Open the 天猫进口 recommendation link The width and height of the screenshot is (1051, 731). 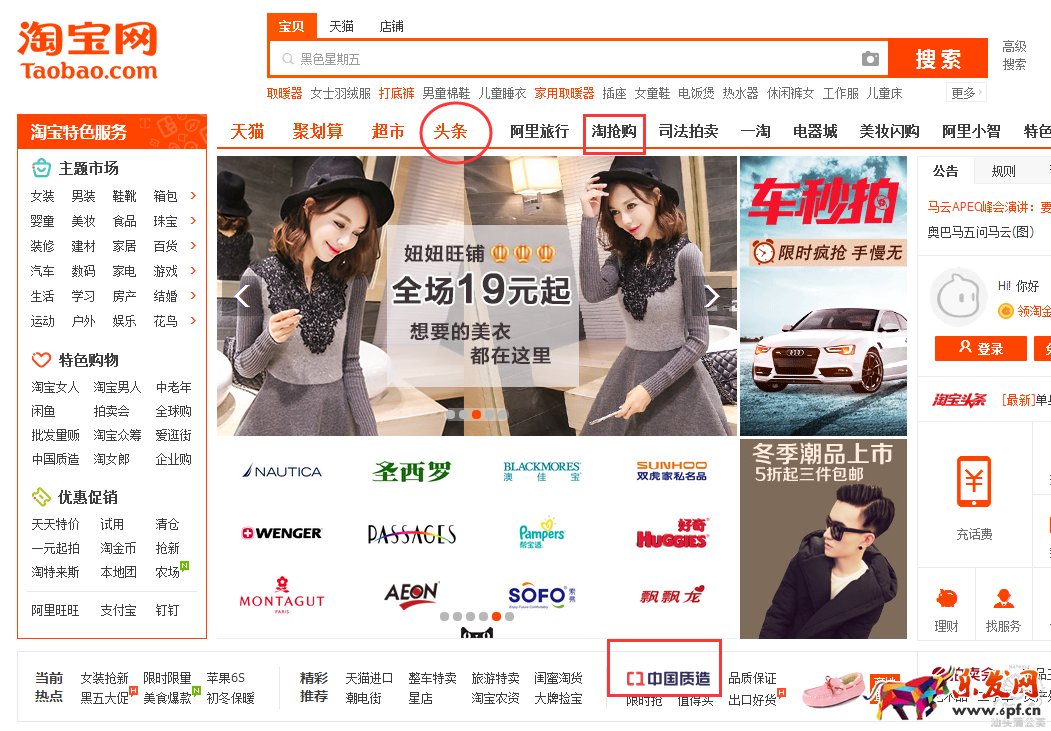(369, 678)
